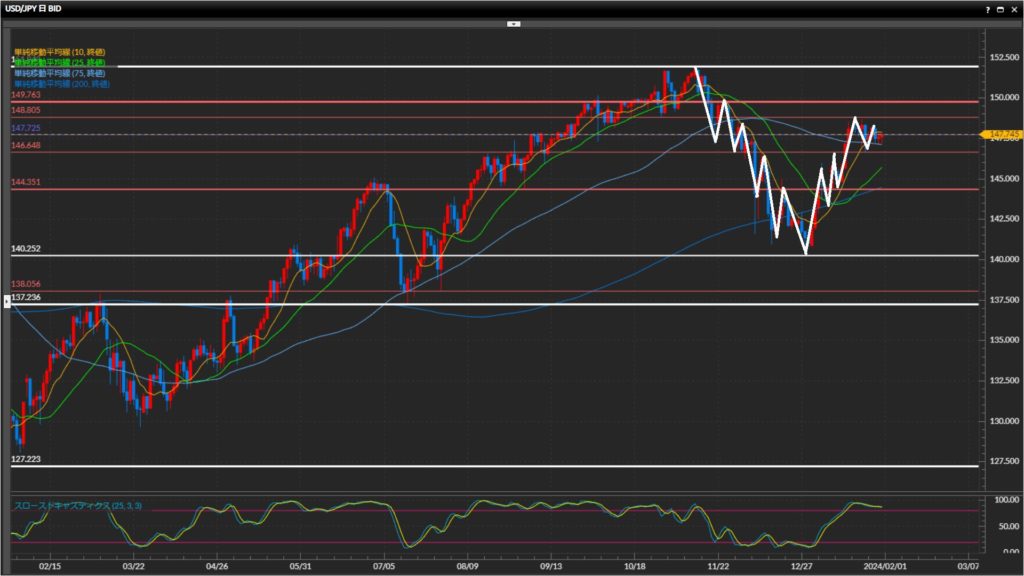Click the 152.500 value on price scale
The height and width of the screenshot is (576, 1024).
coord(1000,57)
